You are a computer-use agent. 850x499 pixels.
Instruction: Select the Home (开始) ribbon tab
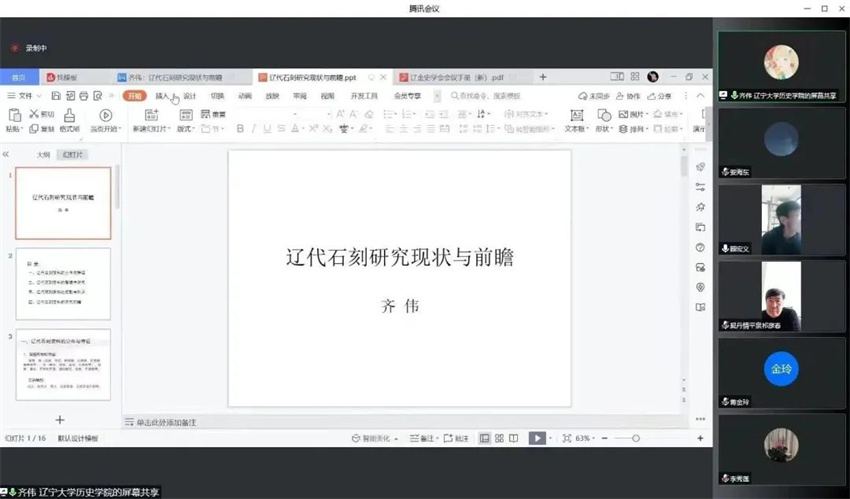(134, 96)
